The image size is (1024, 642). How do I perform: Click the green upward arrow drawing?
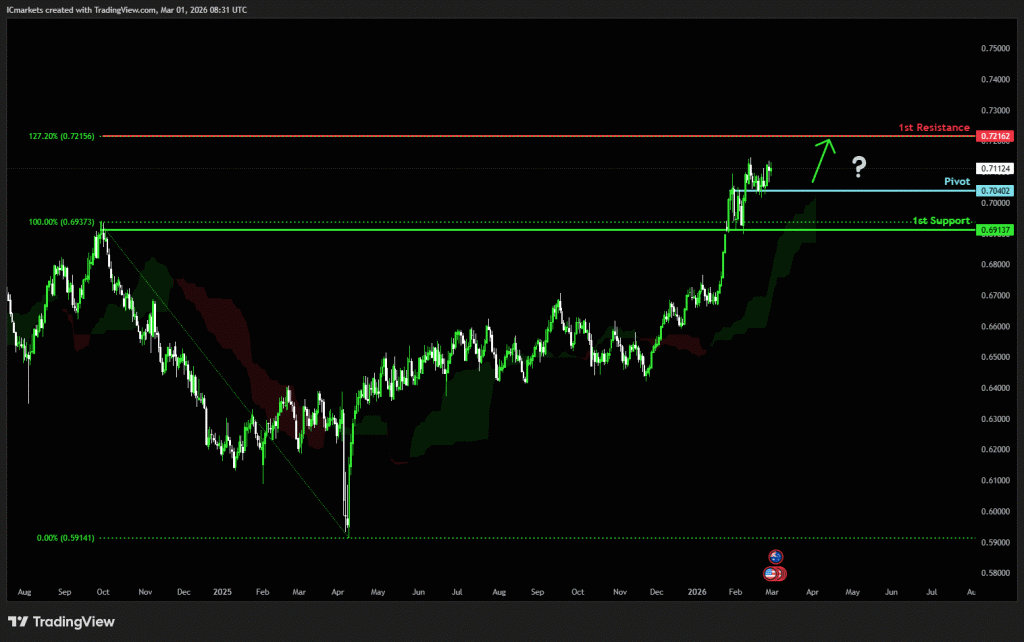(x=822, y=160)
